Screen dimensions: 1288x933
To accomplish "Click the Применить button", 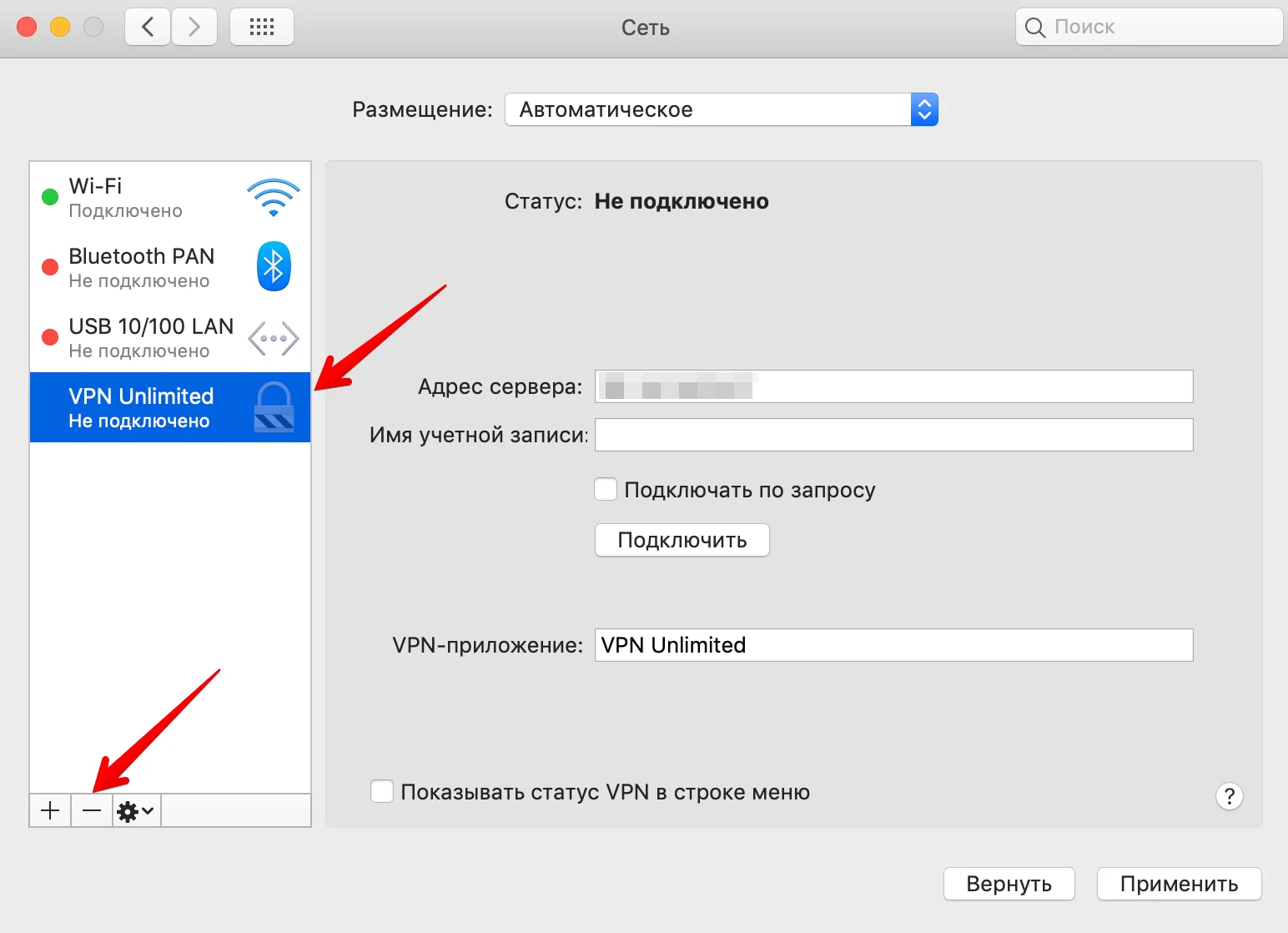I will [x=1179, y=884].
